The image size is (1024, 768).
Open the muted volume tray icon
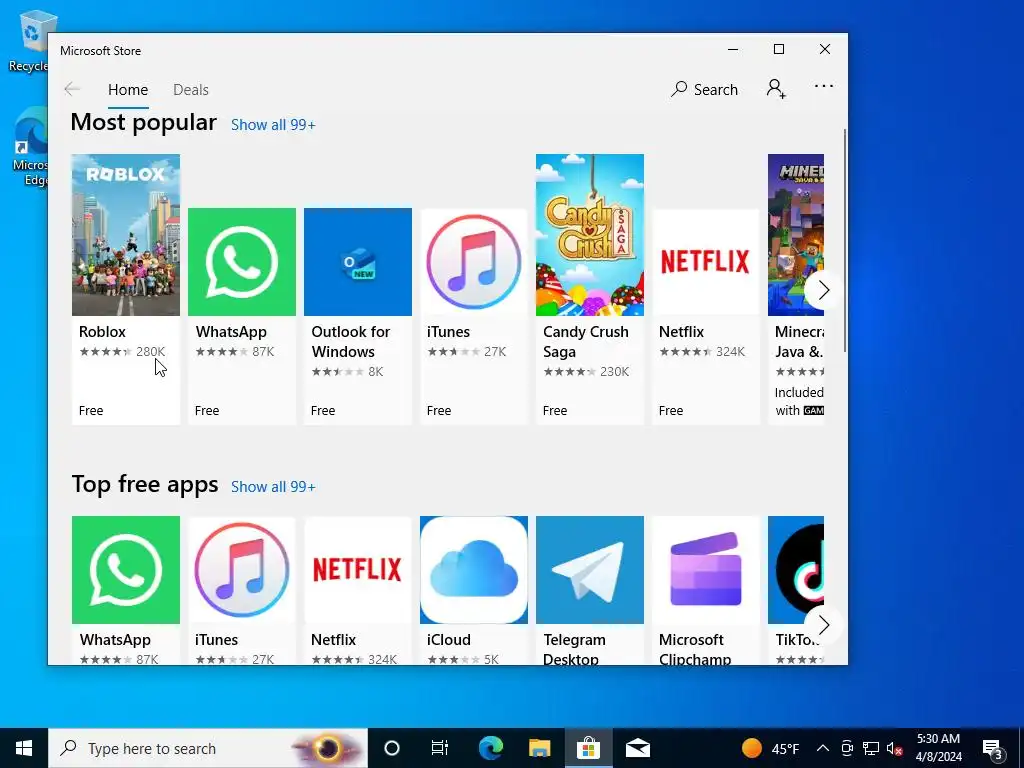point(894,748)
